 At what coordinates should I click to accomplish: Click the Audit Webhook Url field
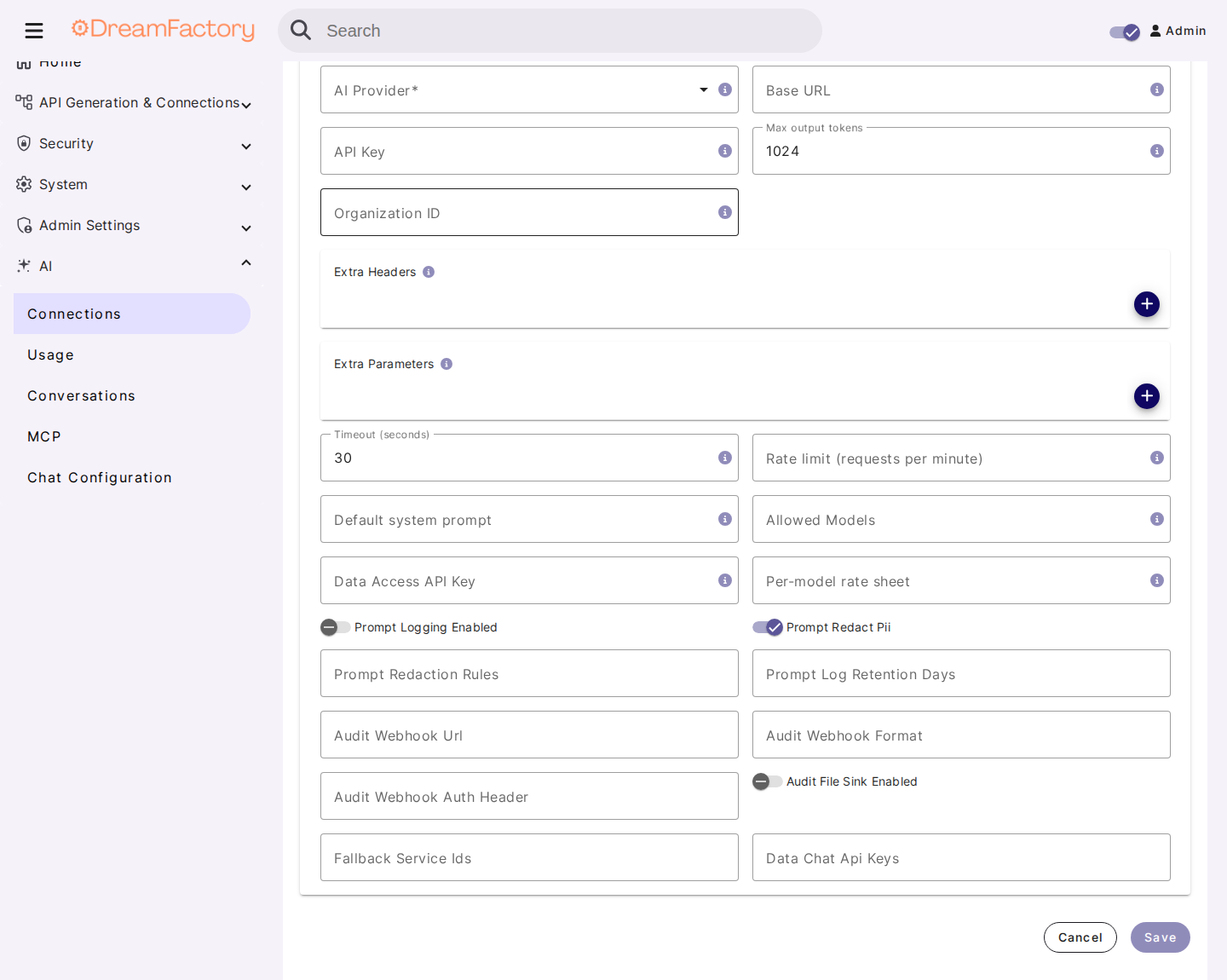(529, 735)
